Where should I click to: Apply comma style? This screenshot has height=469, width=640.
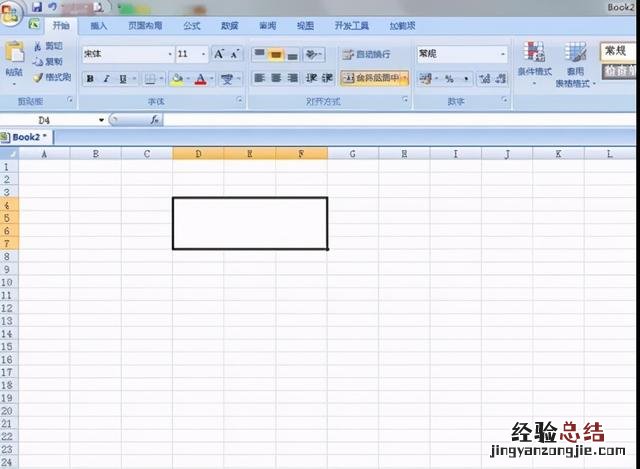pyautogui.click(x=466, y=78)
